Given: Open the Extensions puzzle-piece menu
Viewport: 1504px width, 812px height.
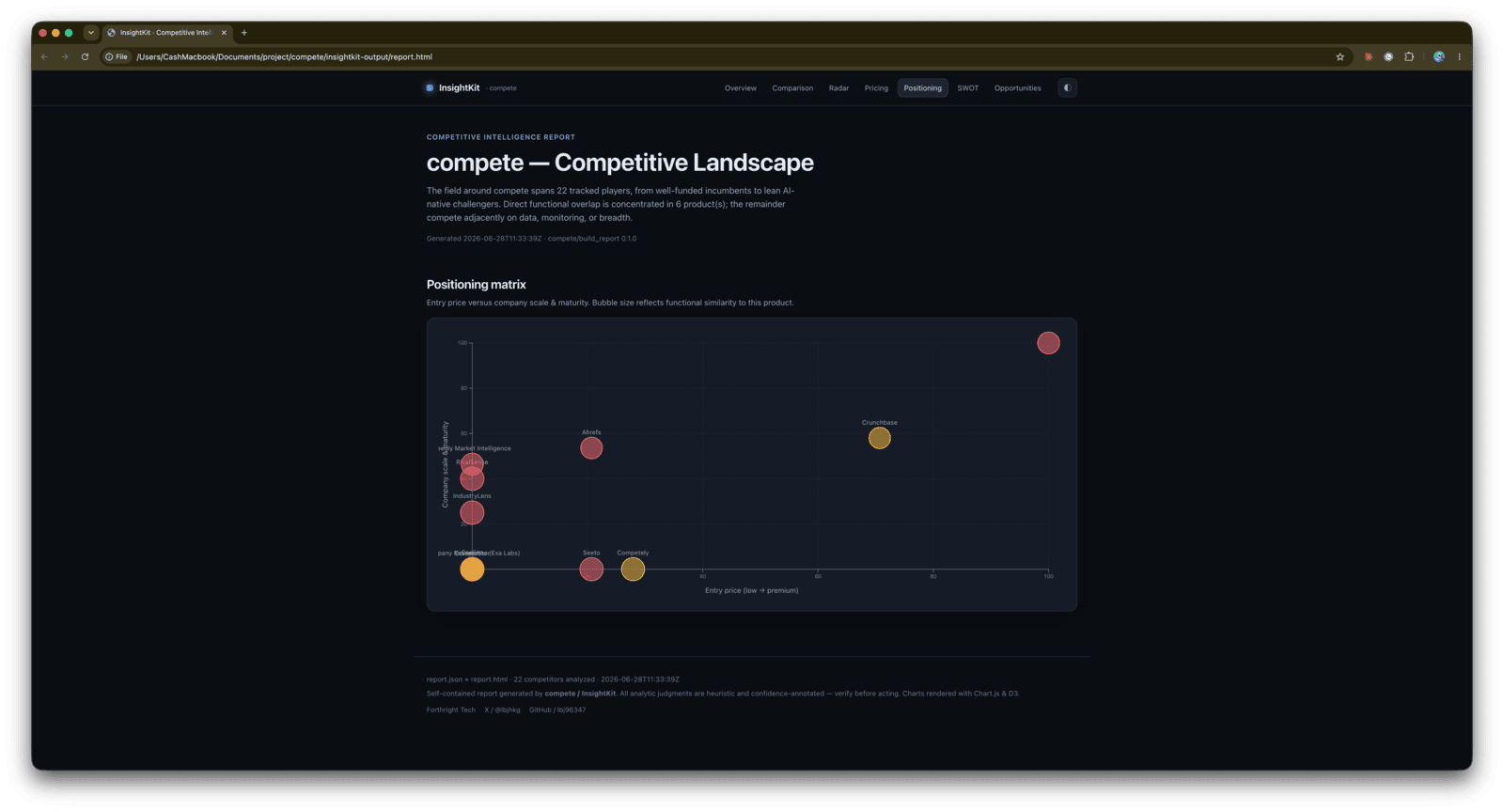Looking at the screenshot, I should [1409, 57].
